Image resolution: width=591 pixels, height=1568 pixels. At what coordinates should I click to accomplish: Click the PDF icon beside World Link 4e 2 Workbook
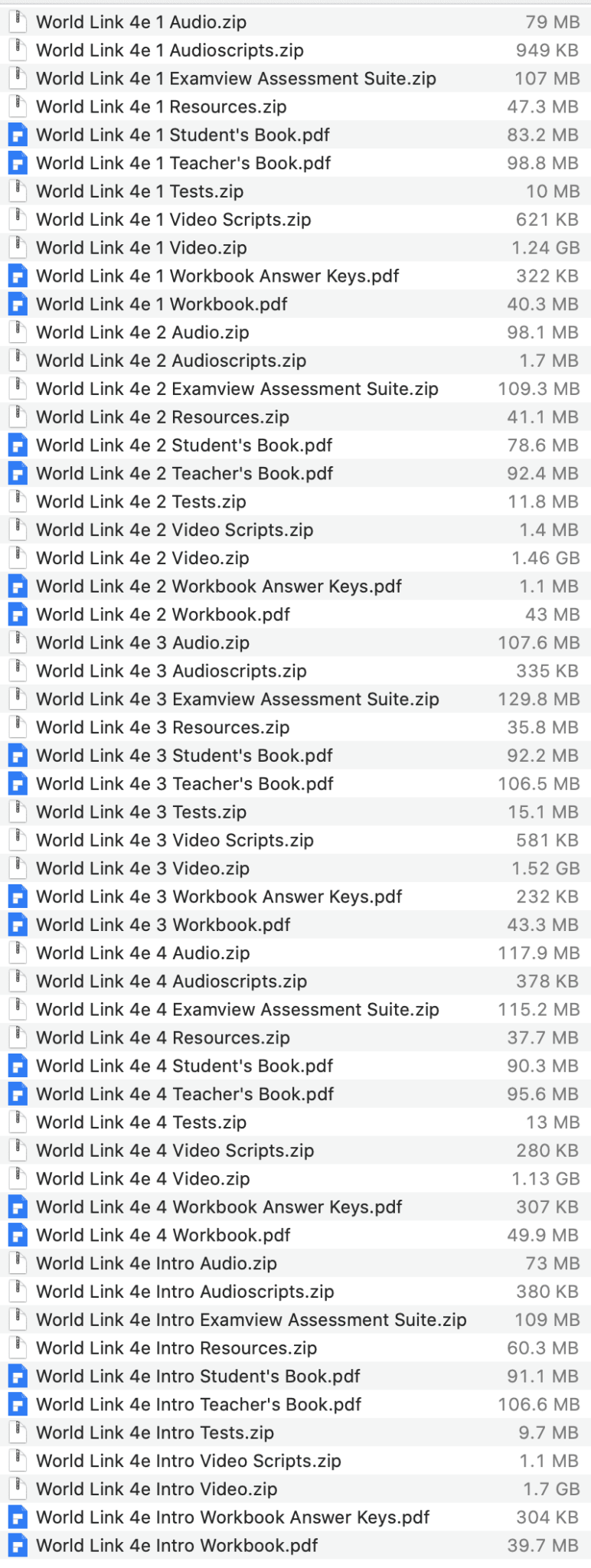tap(17, 614)
